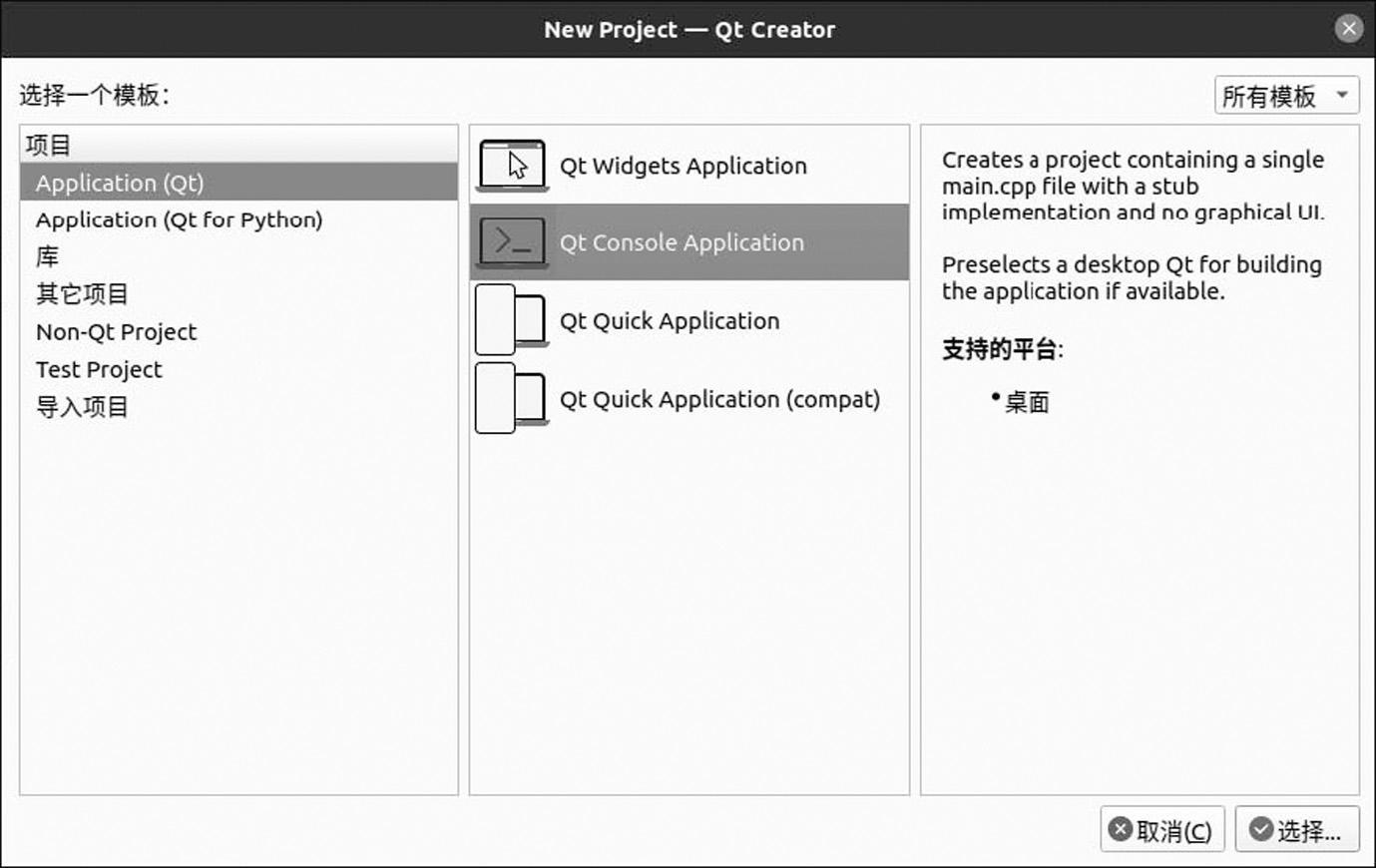1376x868 pixels.
Task: Click the Qt Quick Application (compat) icon
Action: [x=512, y=398]
